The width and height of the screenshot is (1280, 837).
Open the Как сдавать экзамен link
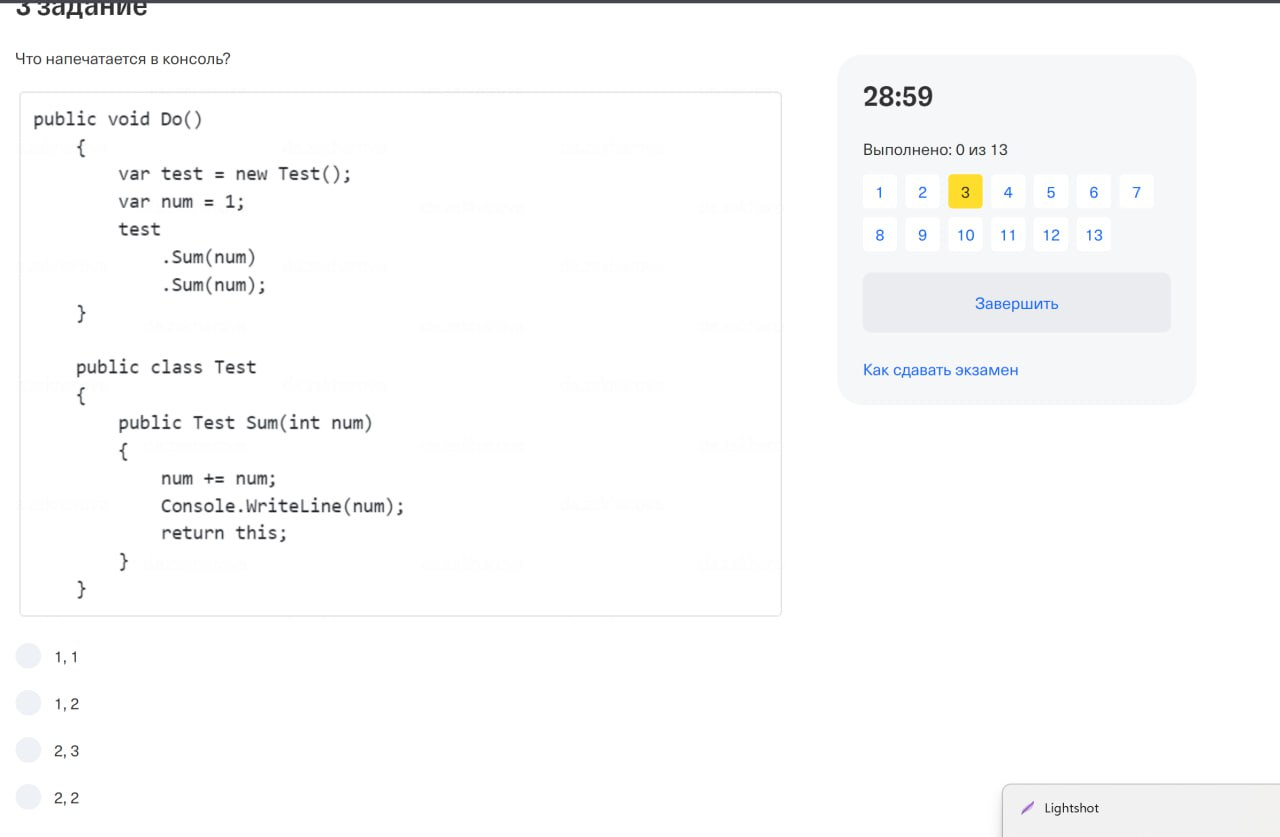940,370
